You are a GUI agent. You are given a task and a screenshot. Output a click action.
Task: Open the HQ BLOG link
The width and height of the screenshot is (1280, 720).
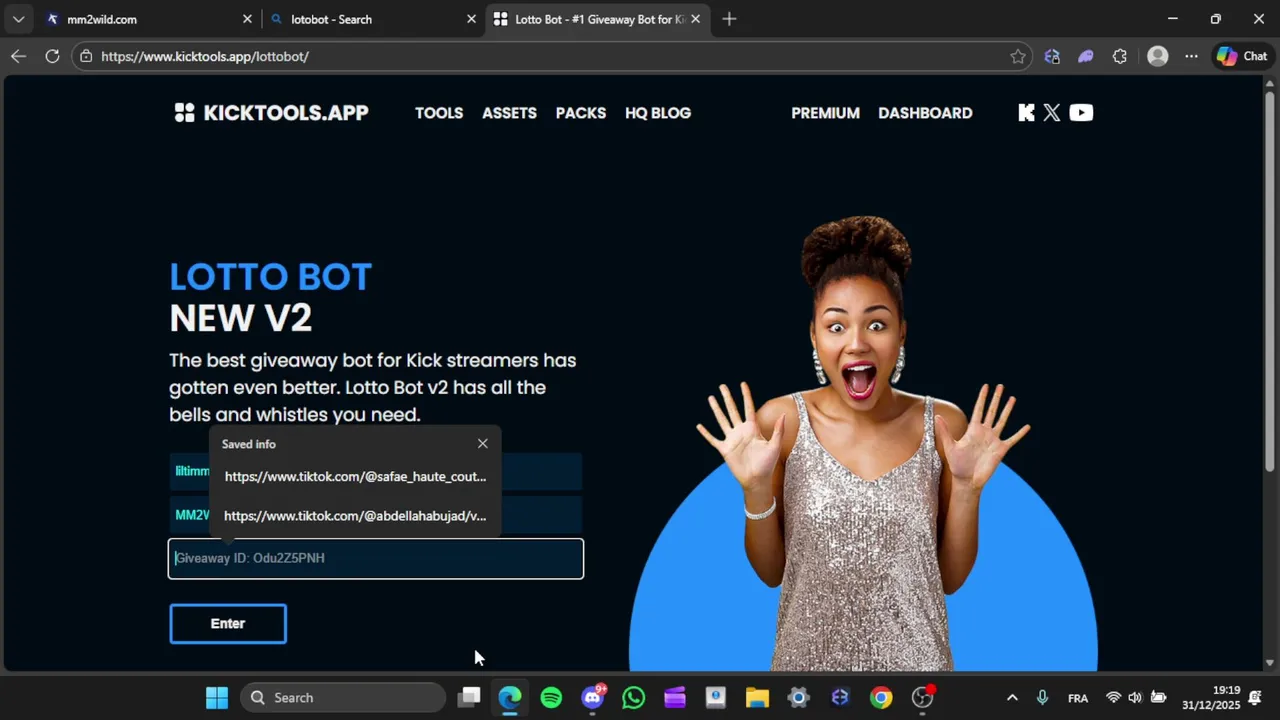(x=658, y=113)
